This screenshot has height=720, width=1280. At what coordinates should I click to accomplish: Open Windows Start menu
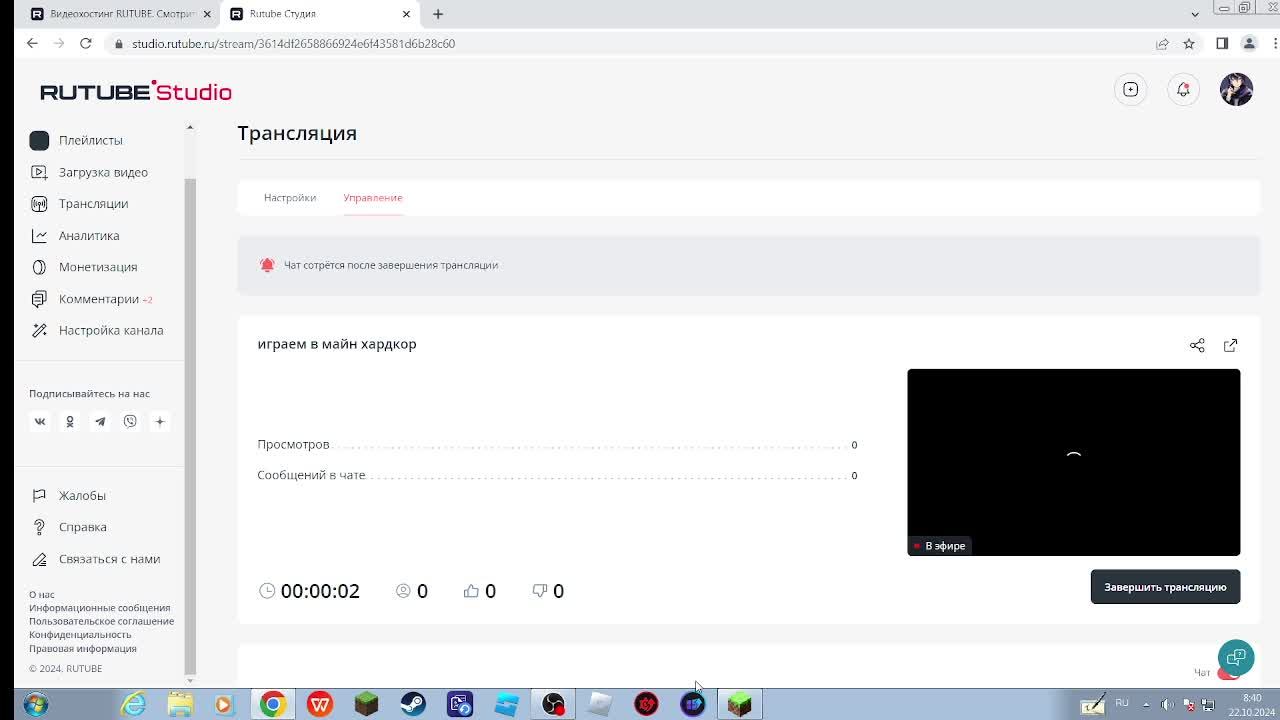click(35, 704)
